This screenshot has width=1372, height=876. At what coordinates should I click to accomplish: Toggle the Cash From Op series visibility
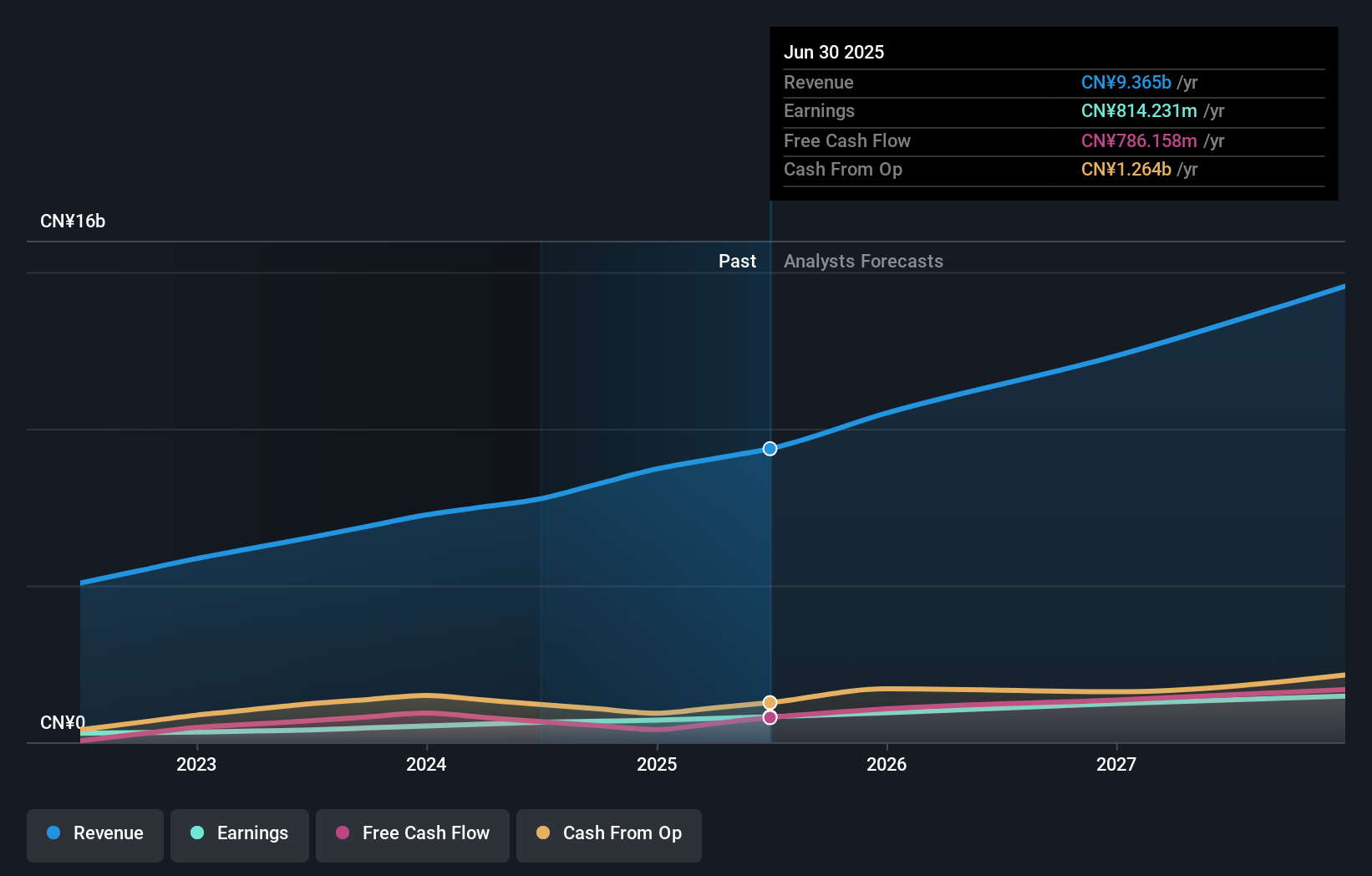pyautogui.click(x=609, y=835)
